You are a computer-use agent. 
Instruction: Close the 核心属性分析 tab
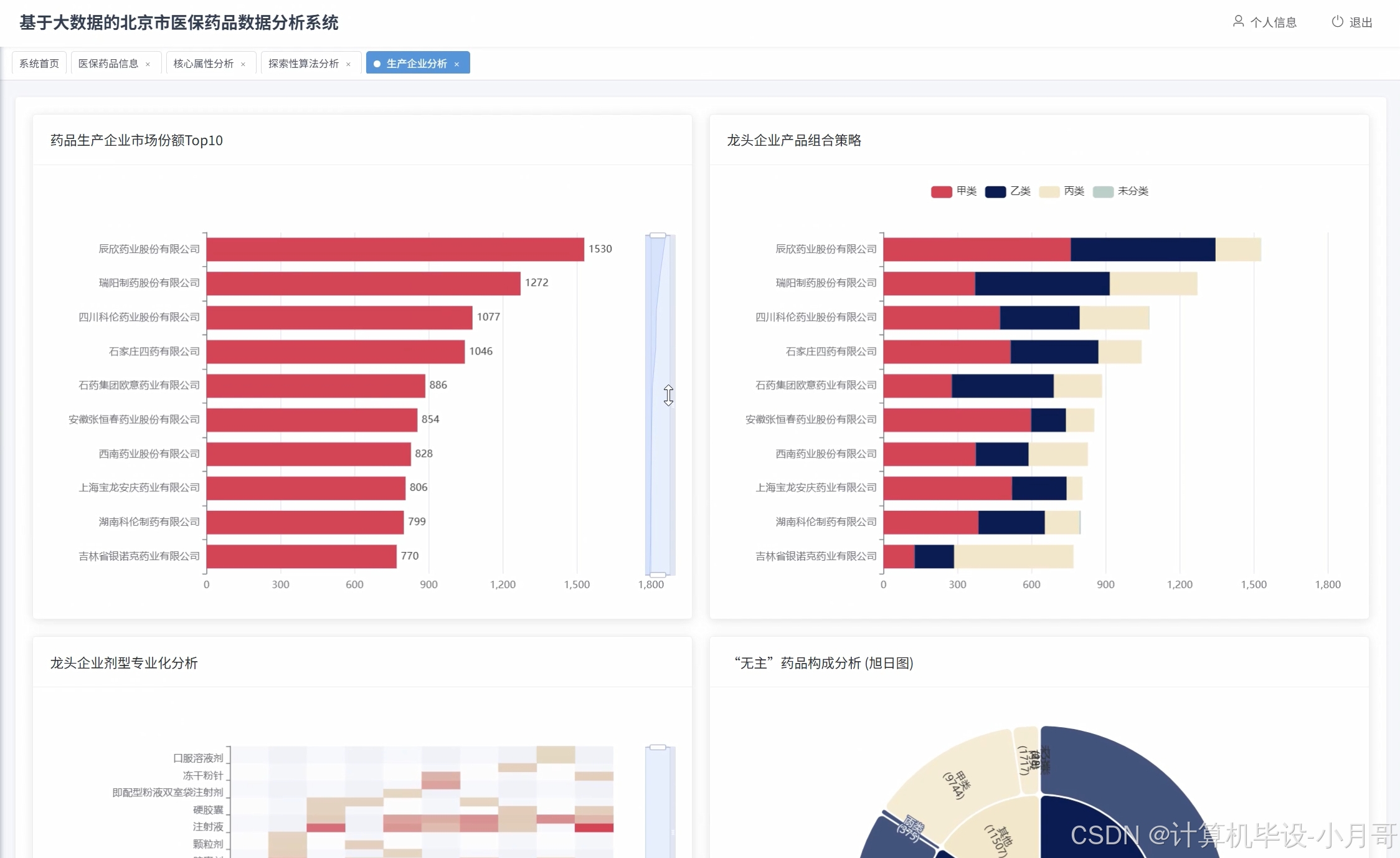243,64
